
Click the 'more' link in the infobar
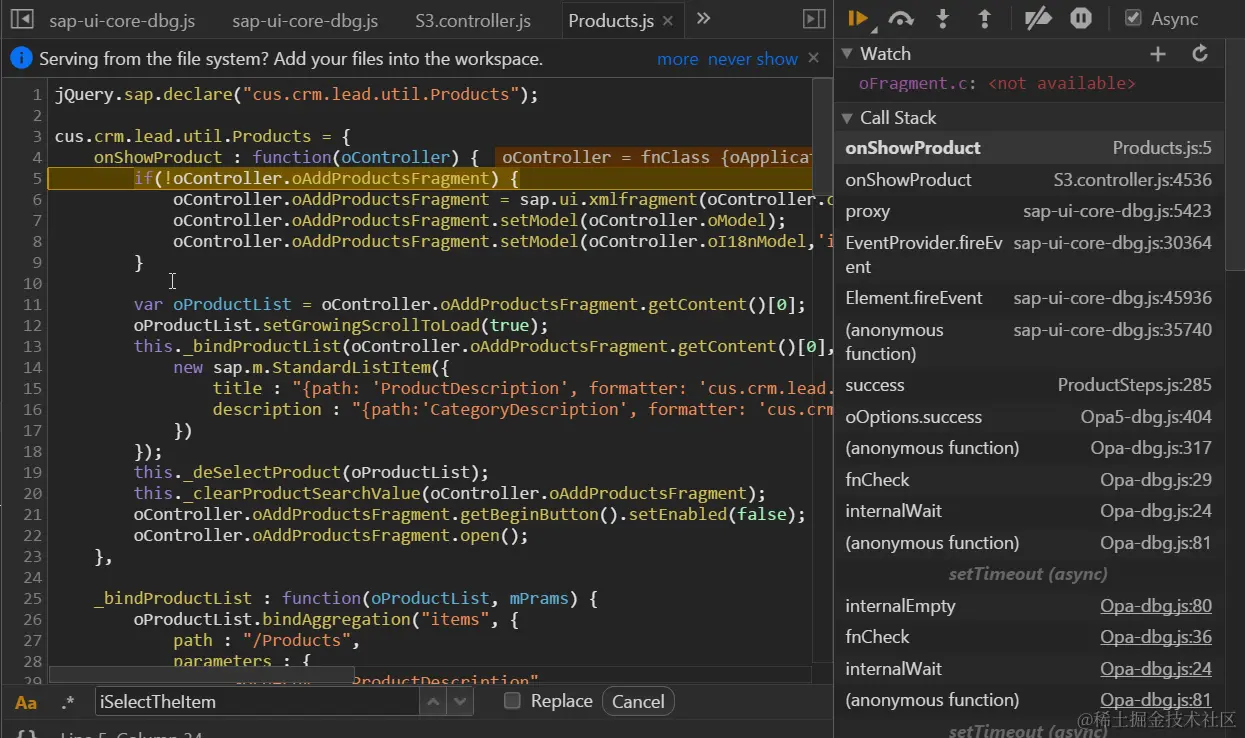coord(678,59)
